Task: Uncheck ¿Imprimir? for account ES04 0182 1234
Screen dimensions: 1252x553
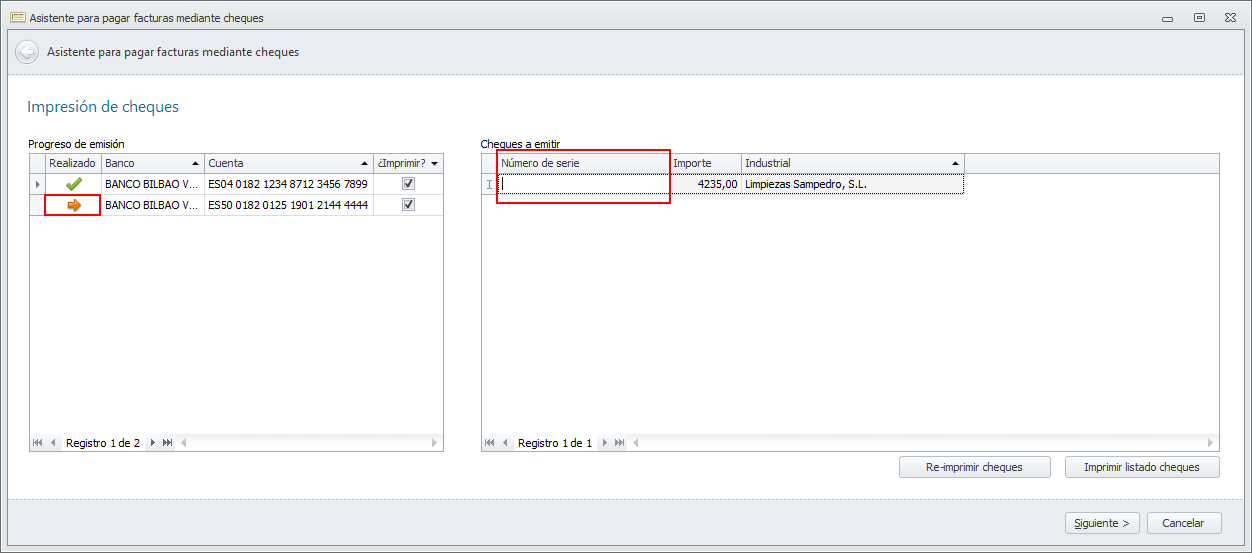Action: coord(407,184)
